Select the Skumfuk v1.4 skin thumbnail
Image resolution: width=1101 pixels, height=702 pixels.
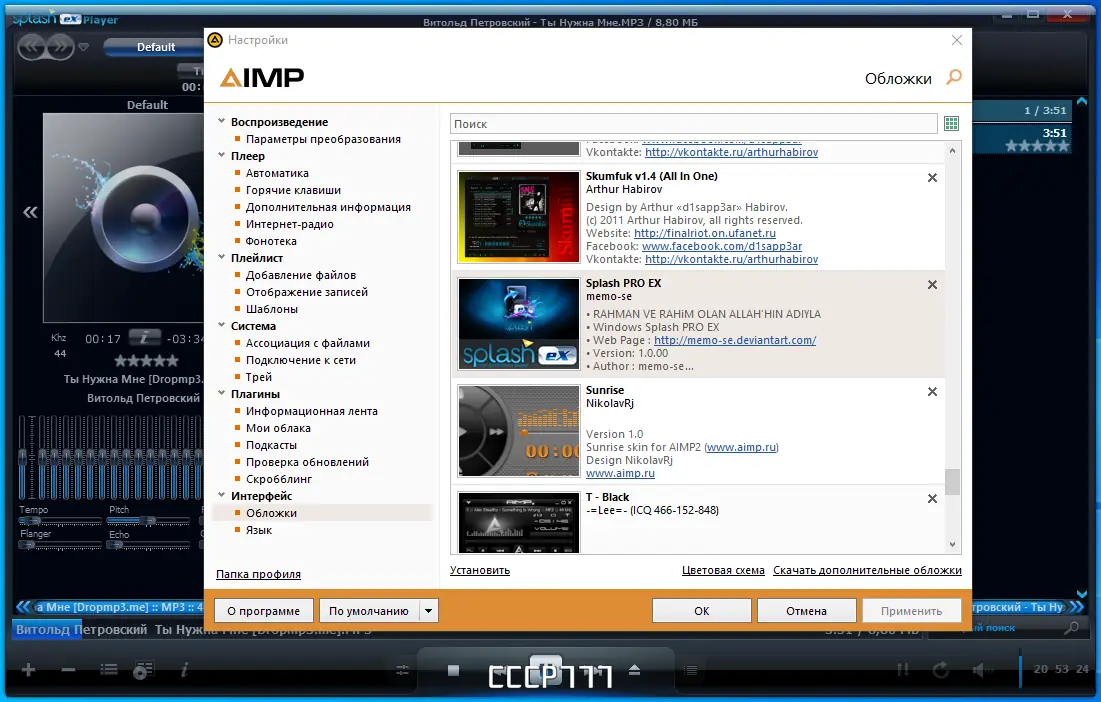[519, 217]
